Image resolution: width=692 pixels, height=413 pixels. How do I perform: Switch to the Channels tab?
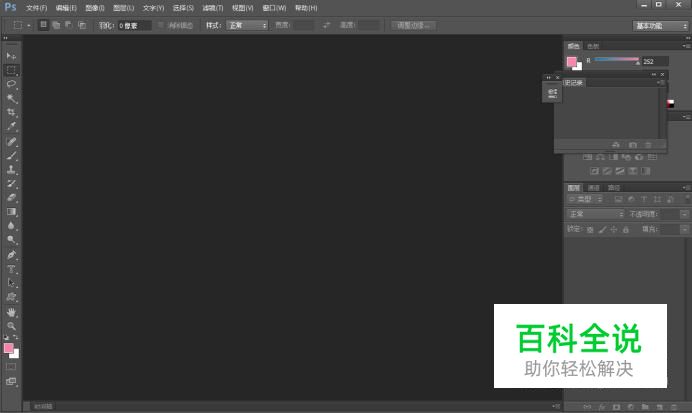[594, 188]
